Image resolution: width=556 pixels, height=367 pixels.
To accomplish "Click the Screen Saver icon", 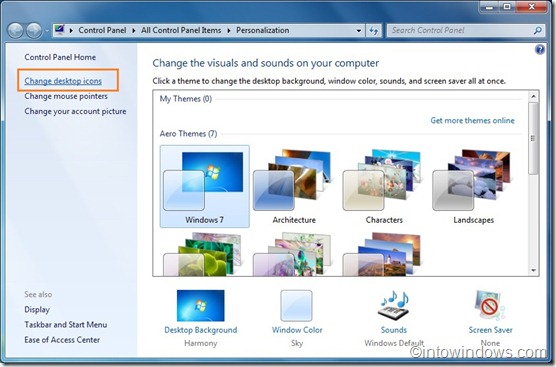I will point(490,305).
